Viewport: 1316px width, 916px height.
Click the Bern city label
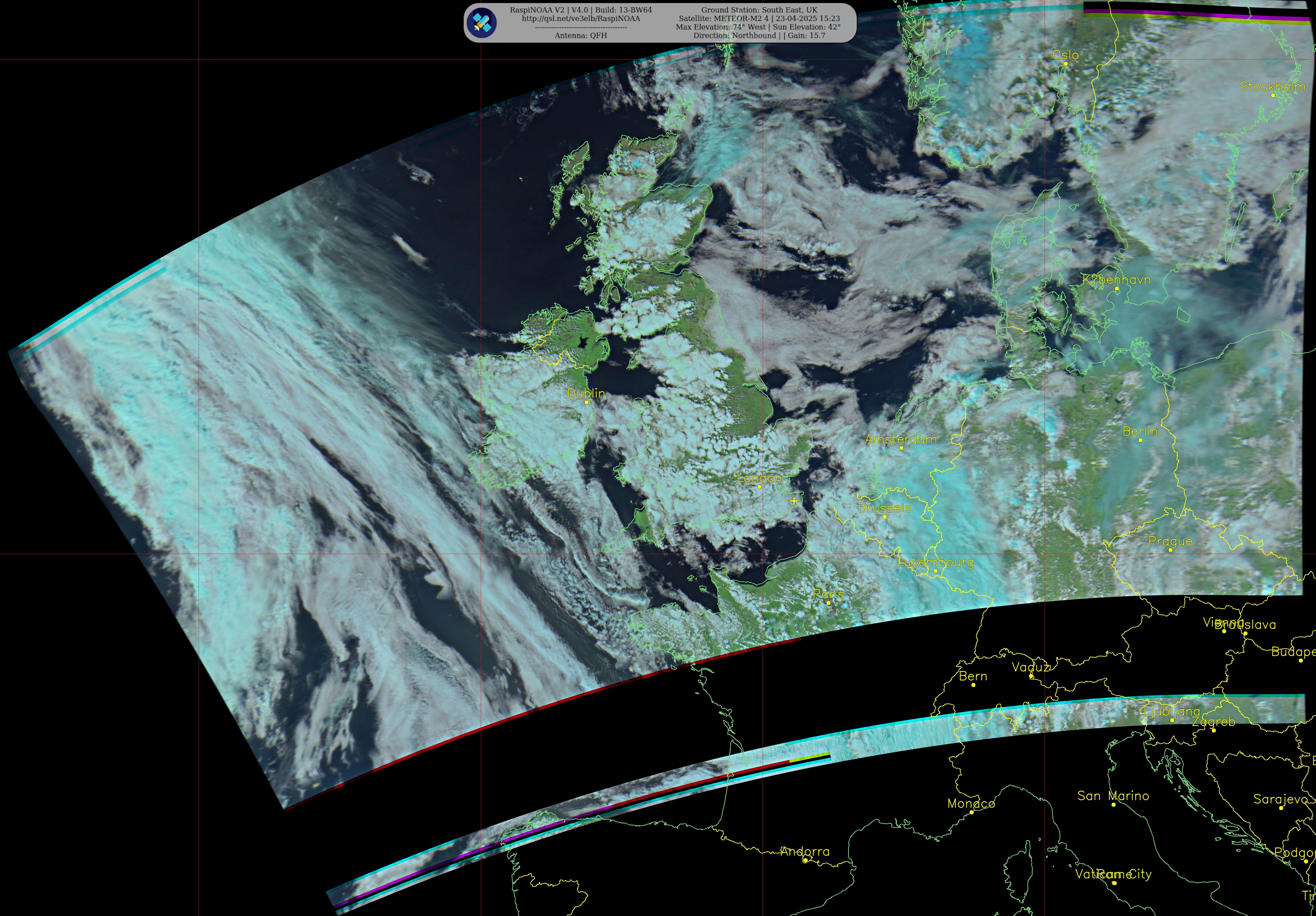[973, 677]
